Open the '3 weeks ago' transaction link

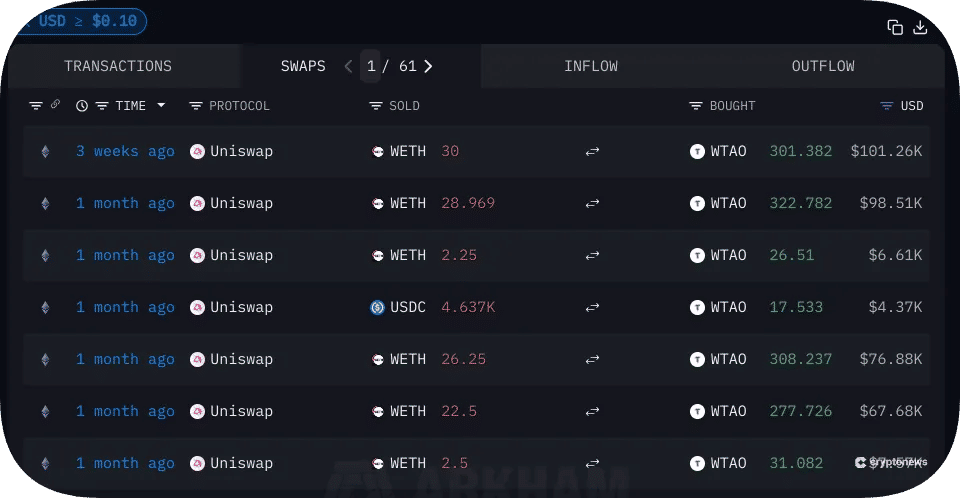(x=125, y=151)
